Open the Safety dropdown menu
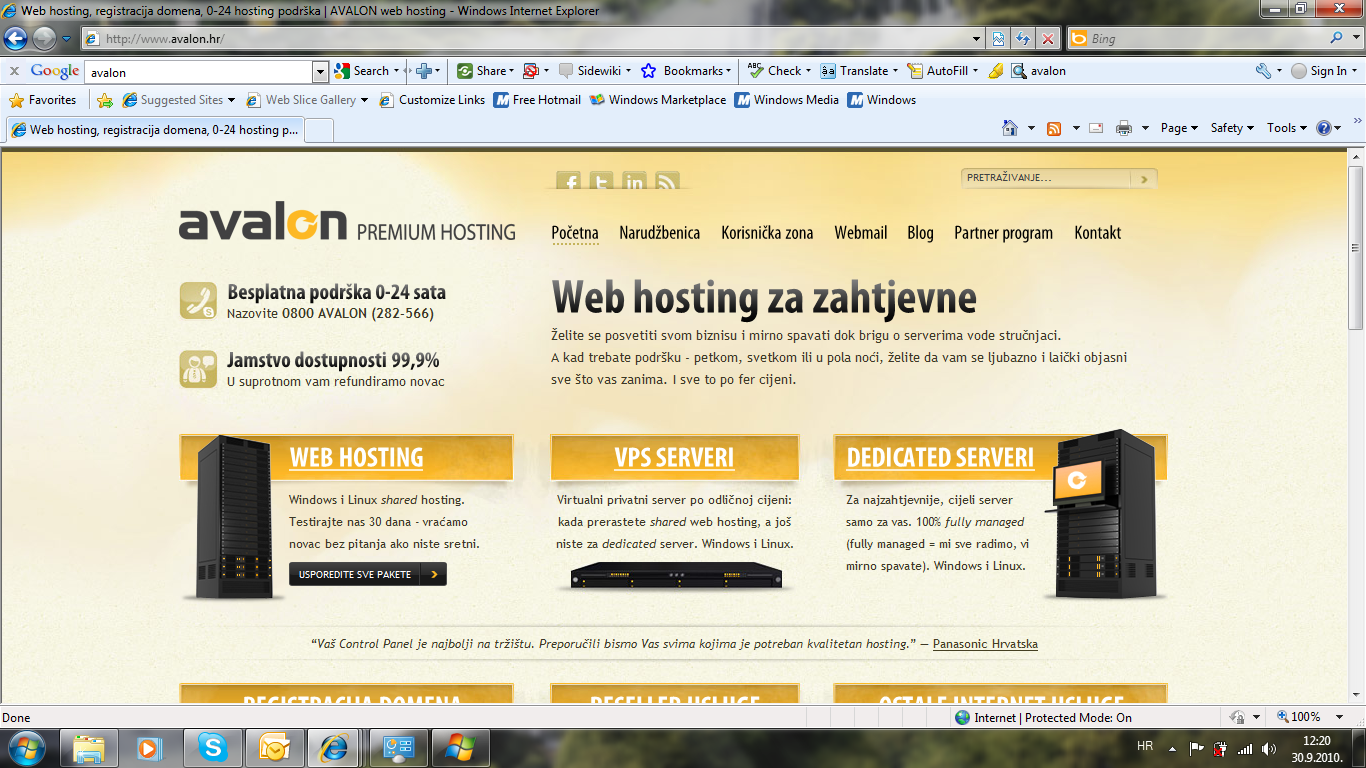This screenshot has width=1366, height=768. coord(1231,128)
